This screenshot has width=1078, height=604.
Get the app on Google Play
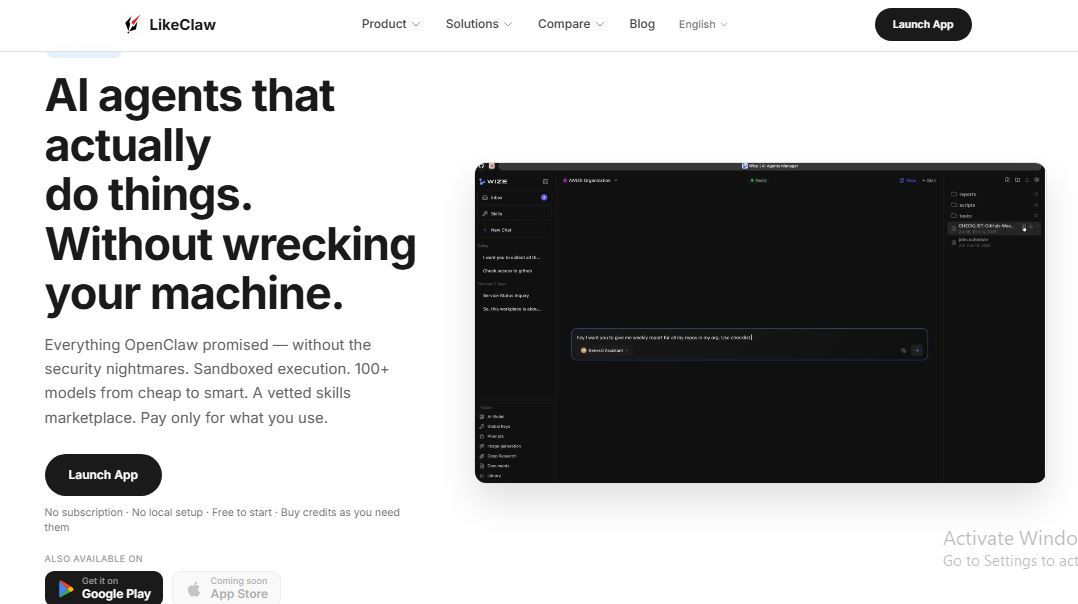[x=104, y=588]
